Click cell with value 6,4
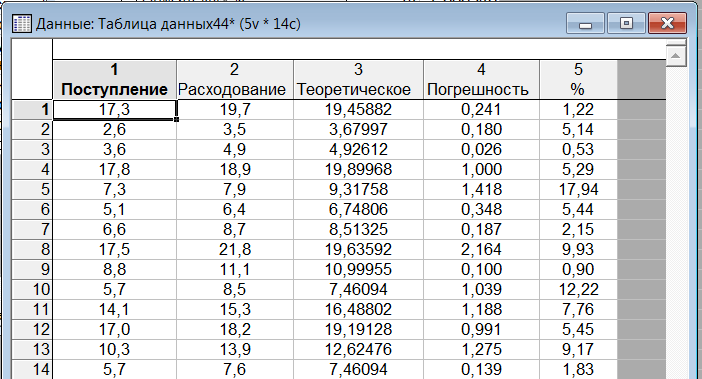The width and height of the screenshot is (702, 379). point(235,209)
